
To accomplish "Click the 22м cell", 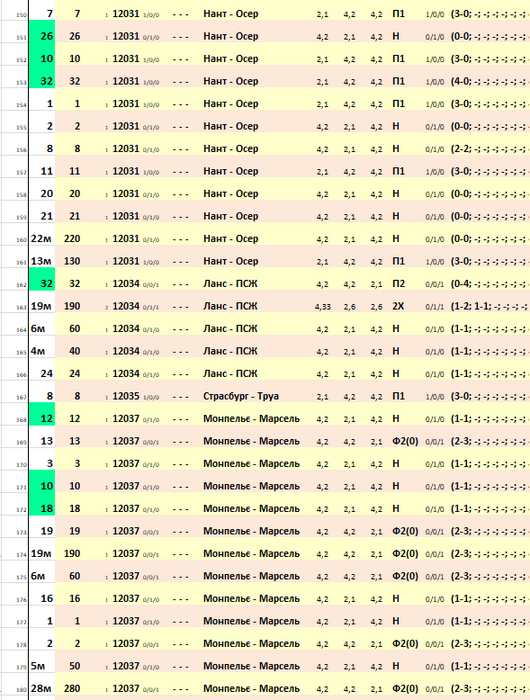I will pyautogui.click(x=41, y=239).
